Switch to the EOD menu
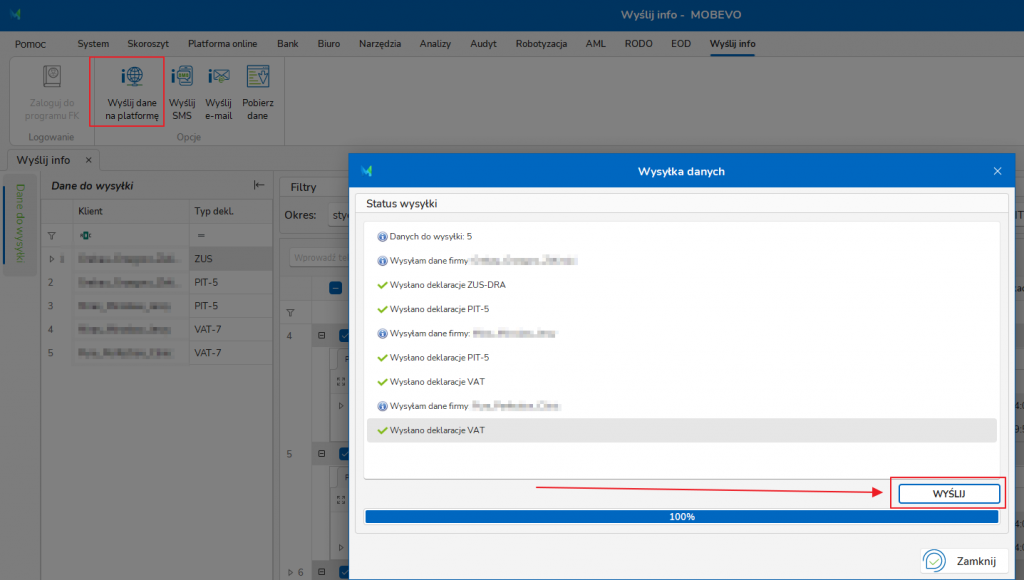The width and height of the screenshot is (1024, 580). [x=681, y=44]
